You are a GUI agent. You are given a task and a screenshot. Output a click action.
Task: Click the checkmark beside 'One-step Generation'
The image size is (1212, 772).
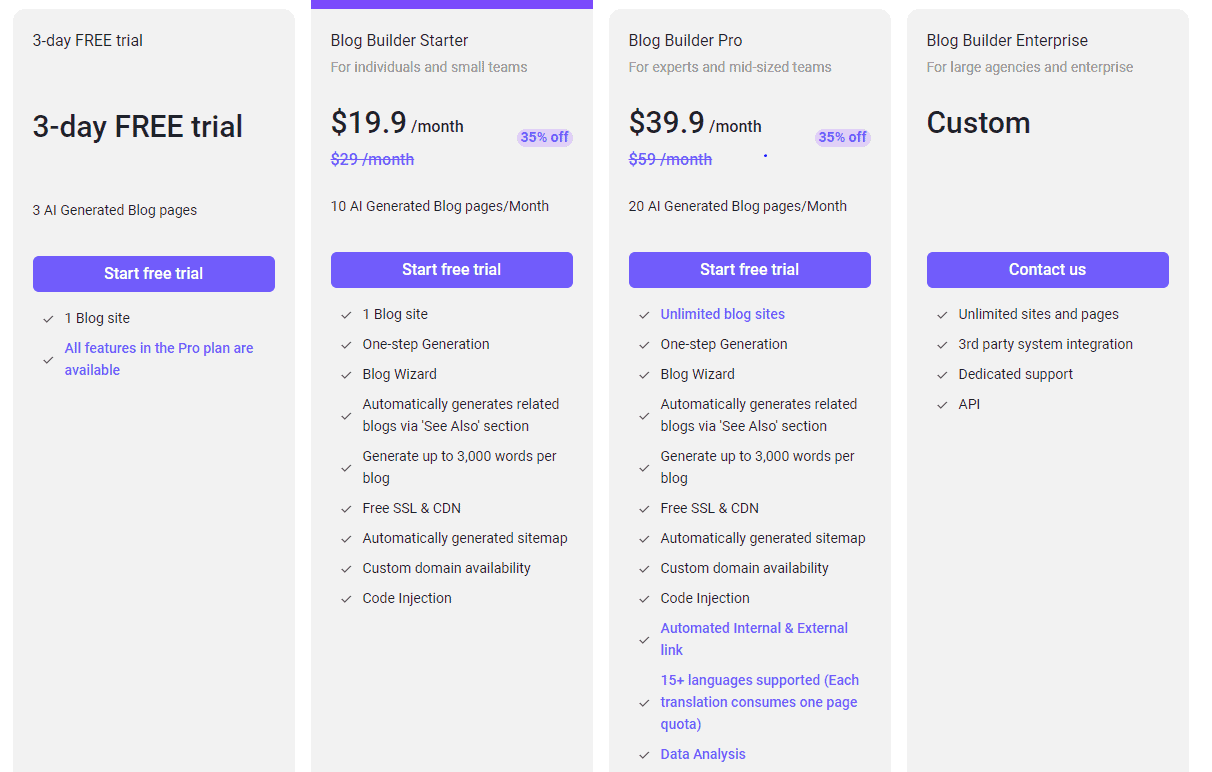tap(346, 344)
